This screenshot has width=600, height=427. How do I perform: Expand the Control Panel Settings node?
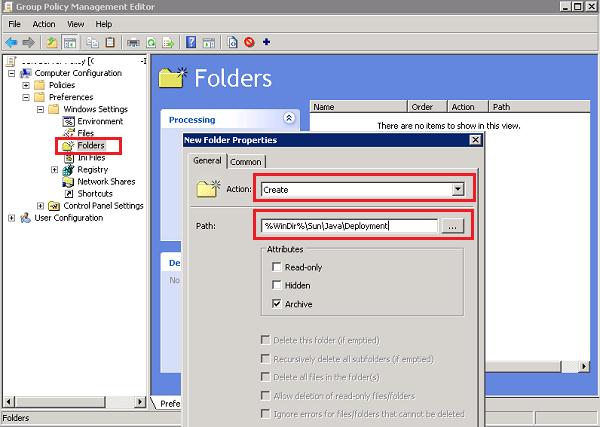[40, 206]
